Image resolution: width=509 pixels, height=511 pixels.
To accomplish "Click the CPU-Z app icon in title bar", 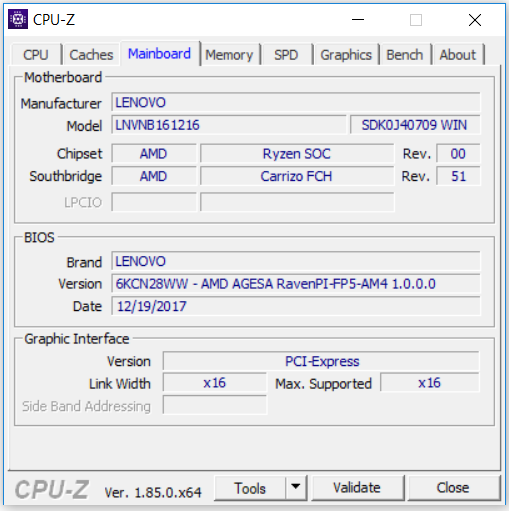I will pyautogui.click(x=18, y=19).
